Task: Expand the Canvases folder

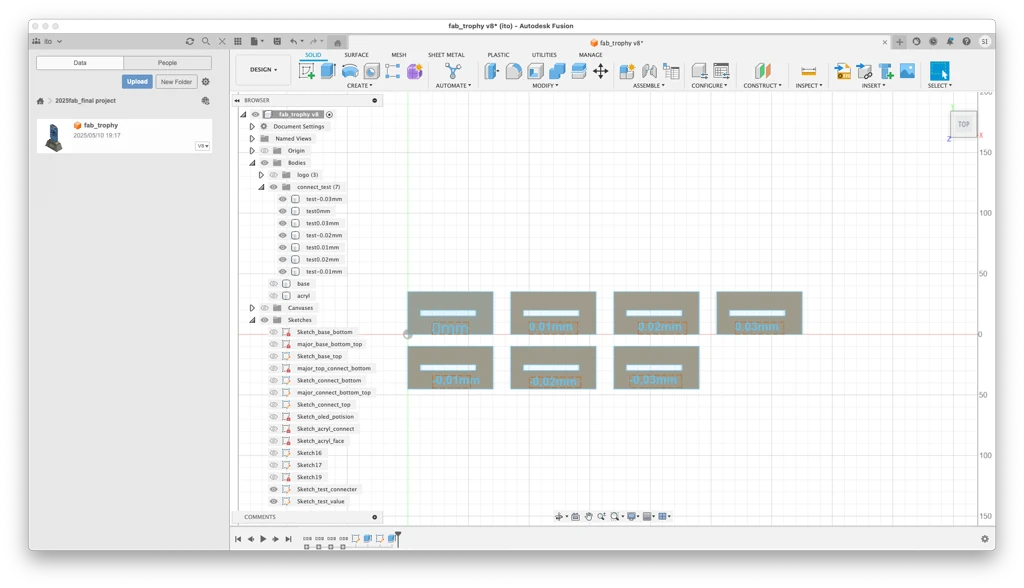Action: (x=252, y=308)
